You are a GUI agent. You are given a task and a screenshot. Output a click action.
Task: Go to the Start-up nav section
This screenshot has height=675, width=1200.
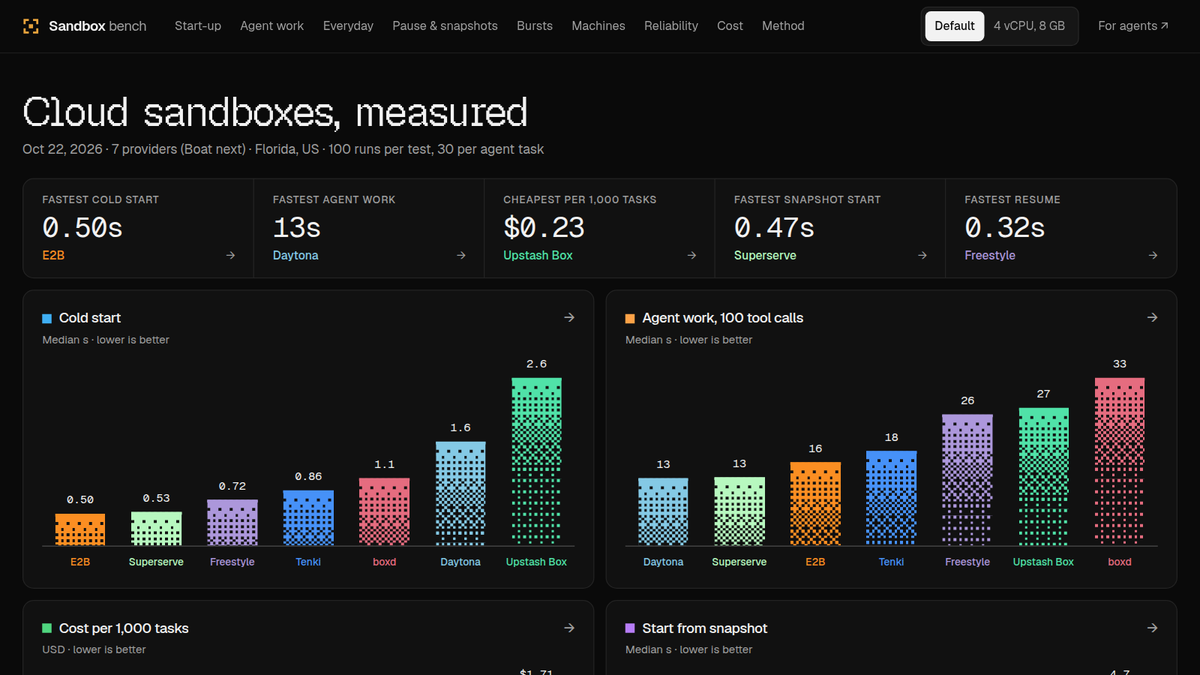[x=198, y=26]
